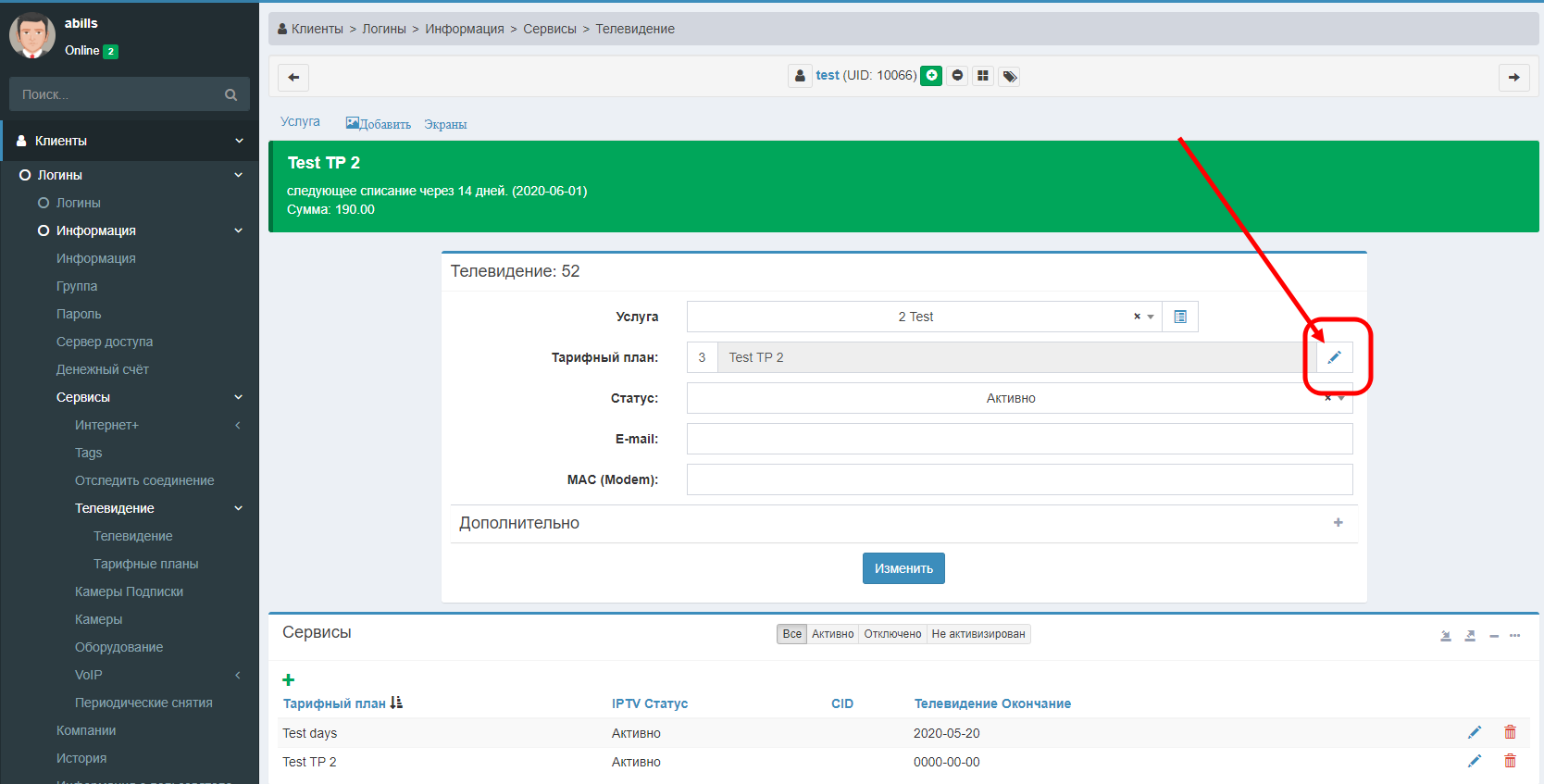The width and height of the screenshot is (1544, 784).
Task: Filter services by Активно
Action: [832, 634]
